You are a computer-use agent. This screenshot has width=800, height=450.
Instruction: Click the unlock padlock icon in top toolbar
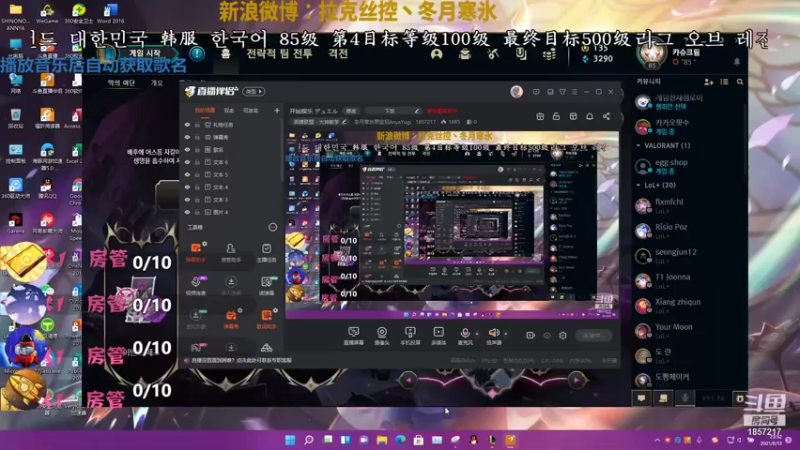(x=556, y=116)
